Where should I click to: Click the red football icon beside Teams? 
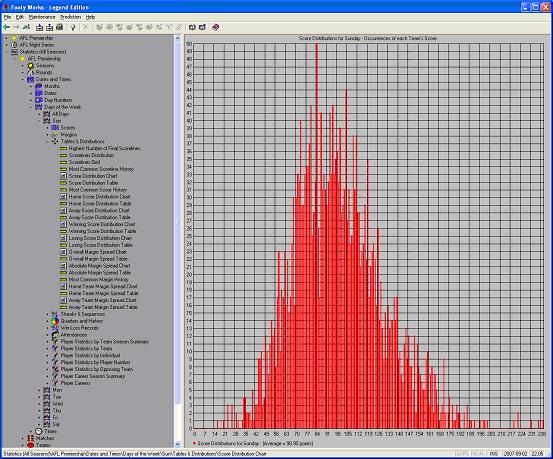[x=31, y=445]
